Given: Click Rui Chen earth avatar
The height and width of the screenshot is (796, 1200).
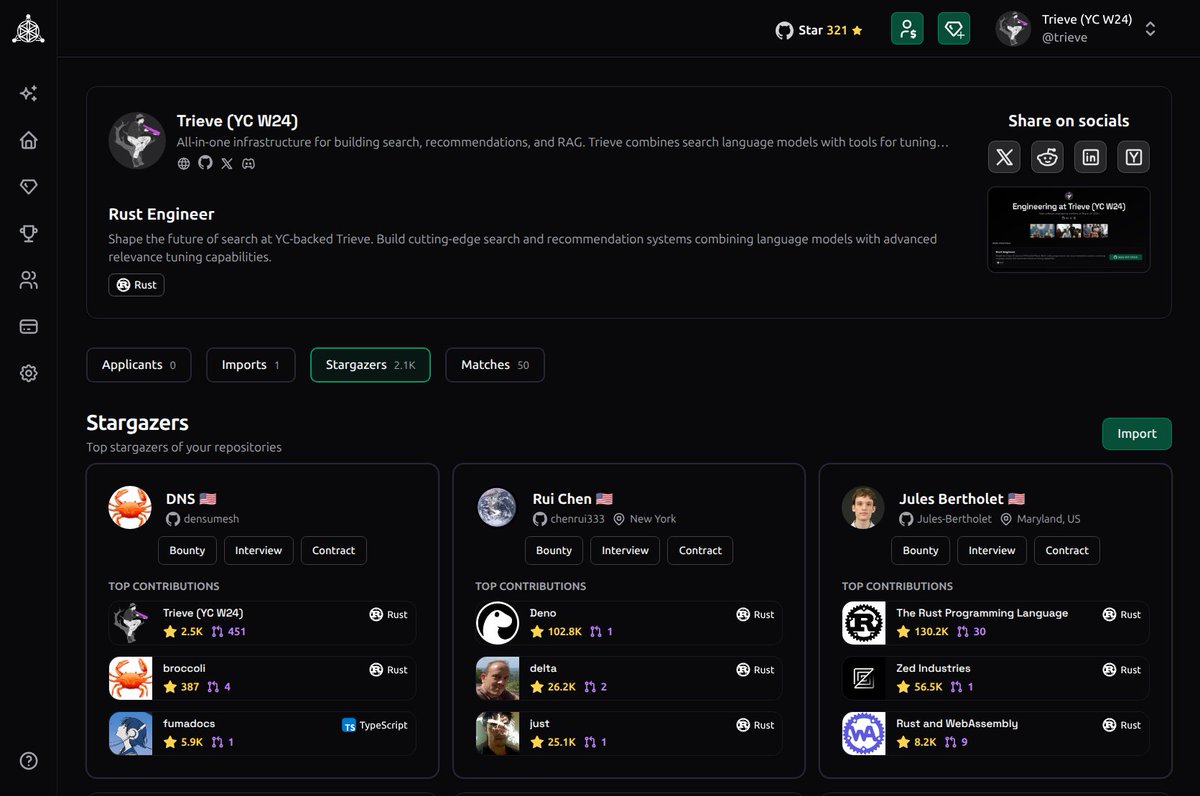Looking at the screenshot, I should (x=497, y=508).
